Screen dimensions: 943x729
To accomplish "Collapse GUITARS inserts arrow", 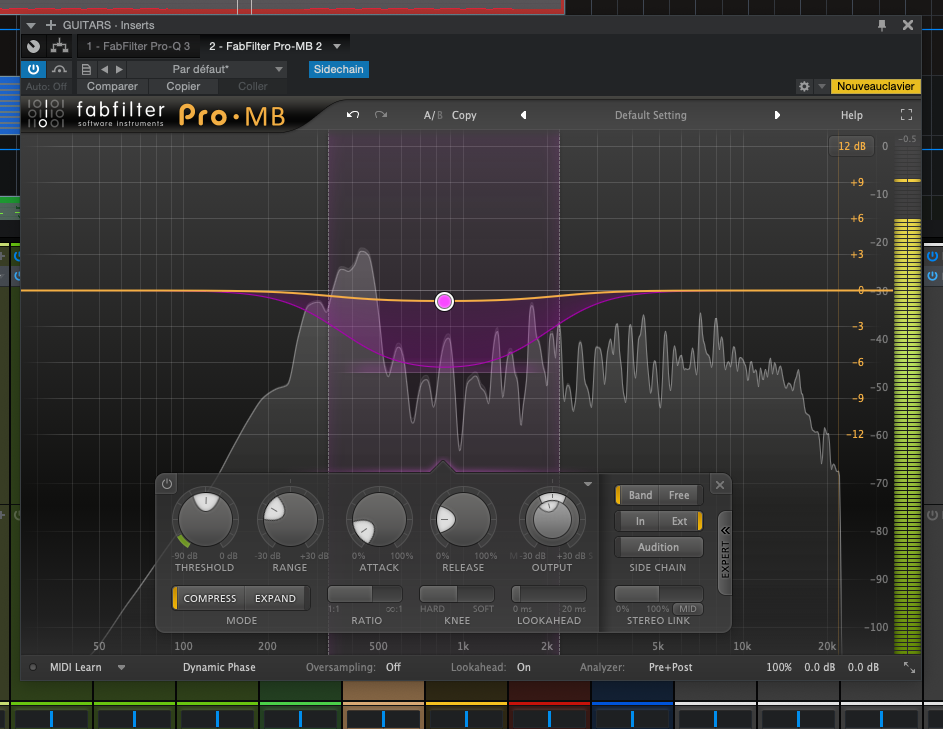I will (x=31, y=25).
